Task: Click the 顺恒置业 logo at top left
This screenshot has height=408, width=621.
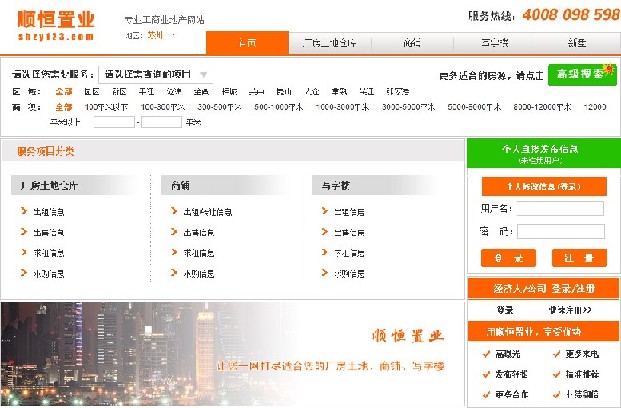Action: (56, 22)
